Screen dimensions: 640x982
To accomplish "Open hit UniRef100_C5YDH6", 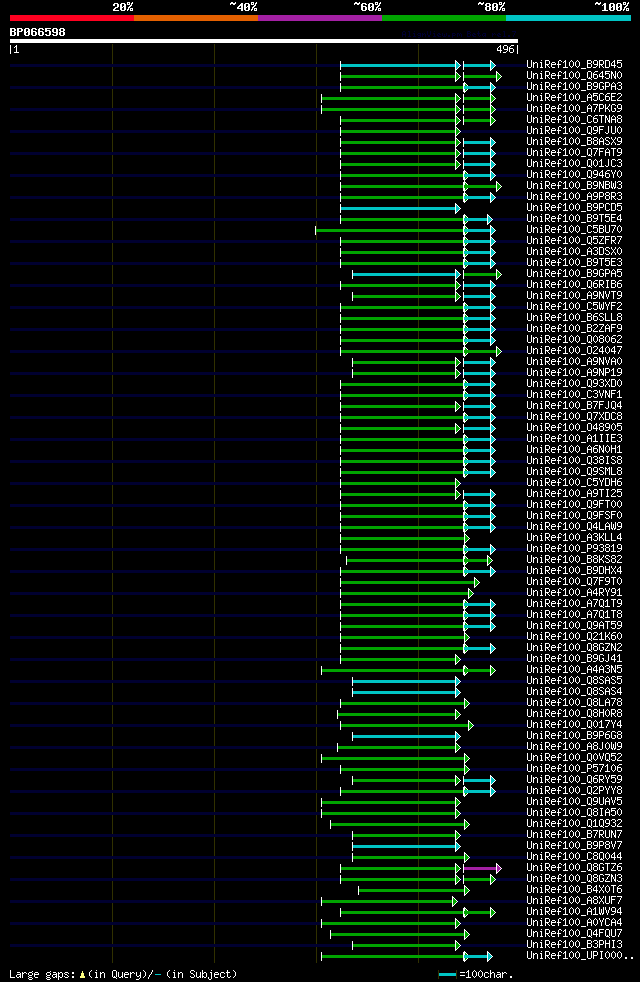I will click(x=574, y=483).
